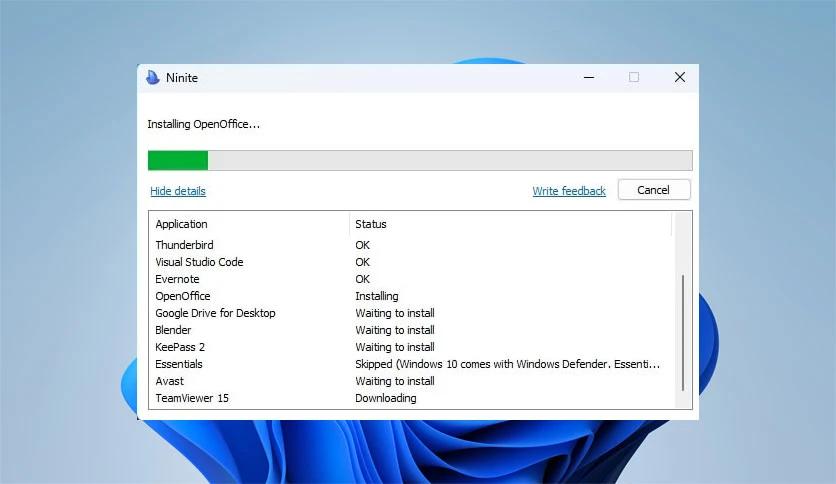Select the Evernote application row
The height and width of the screenshot is (484, 836).
[x=411, y=279]
